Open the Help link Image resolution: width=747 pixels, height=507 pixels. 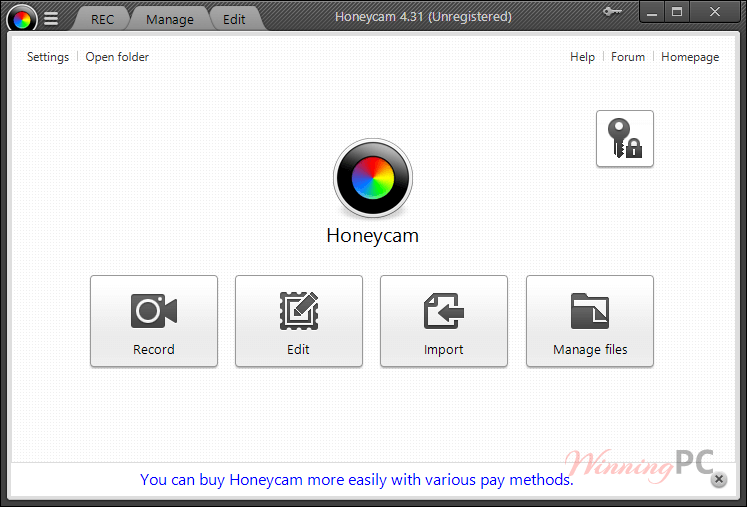point(582,57)
